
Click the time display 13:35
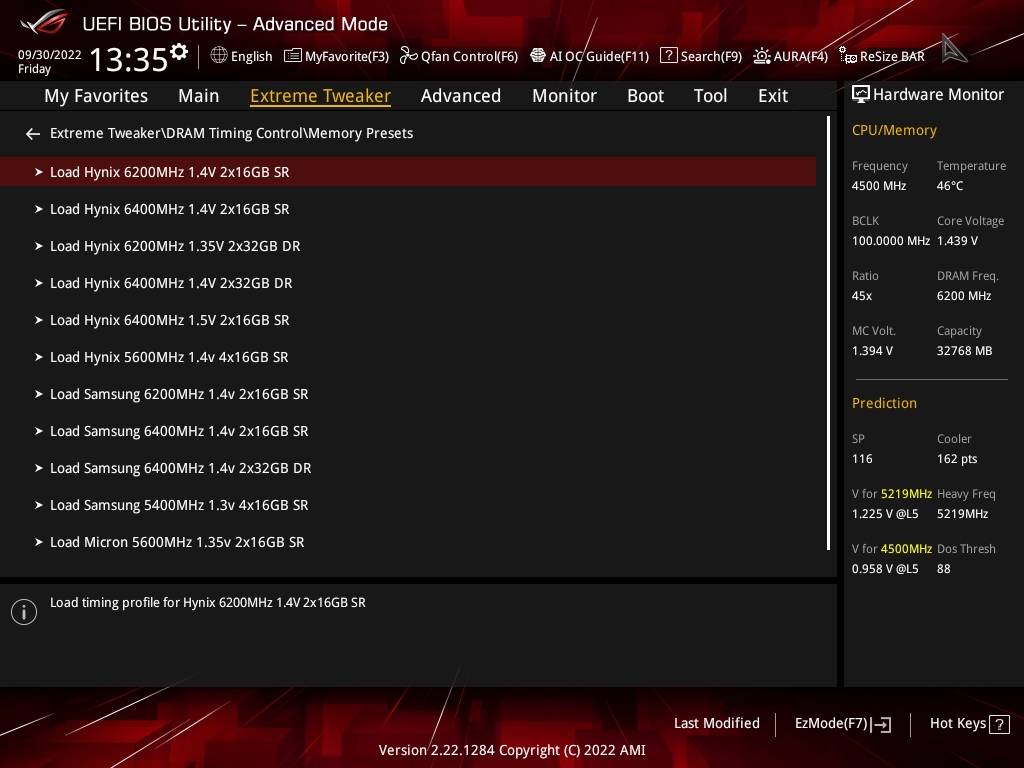(129, 59)
